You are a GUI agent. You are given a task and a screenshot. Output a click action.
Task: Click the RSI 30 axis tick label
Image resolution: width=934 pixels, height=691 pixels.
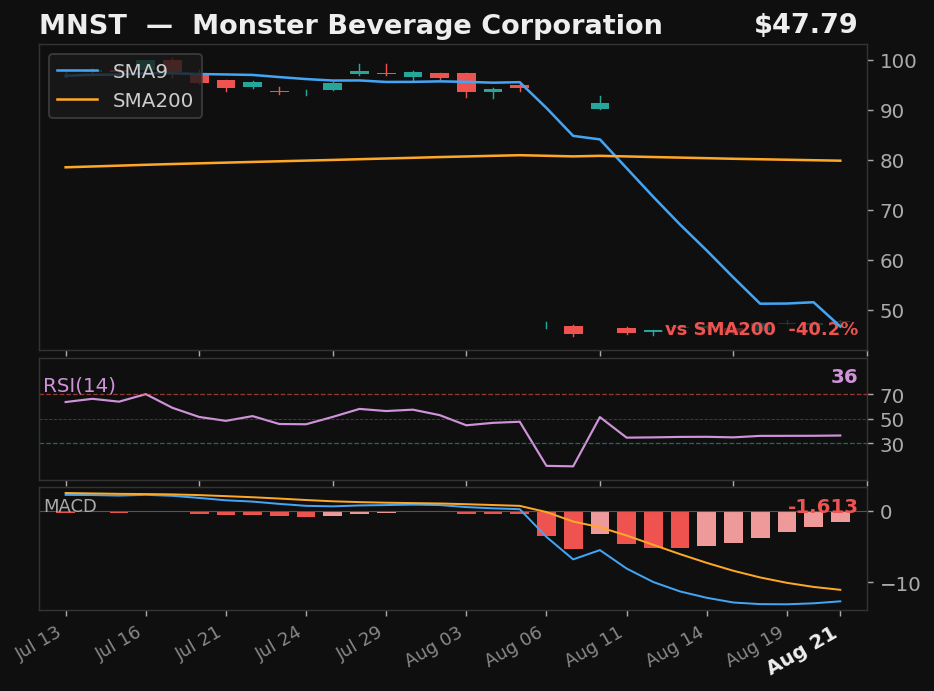[x=891, y=444]
